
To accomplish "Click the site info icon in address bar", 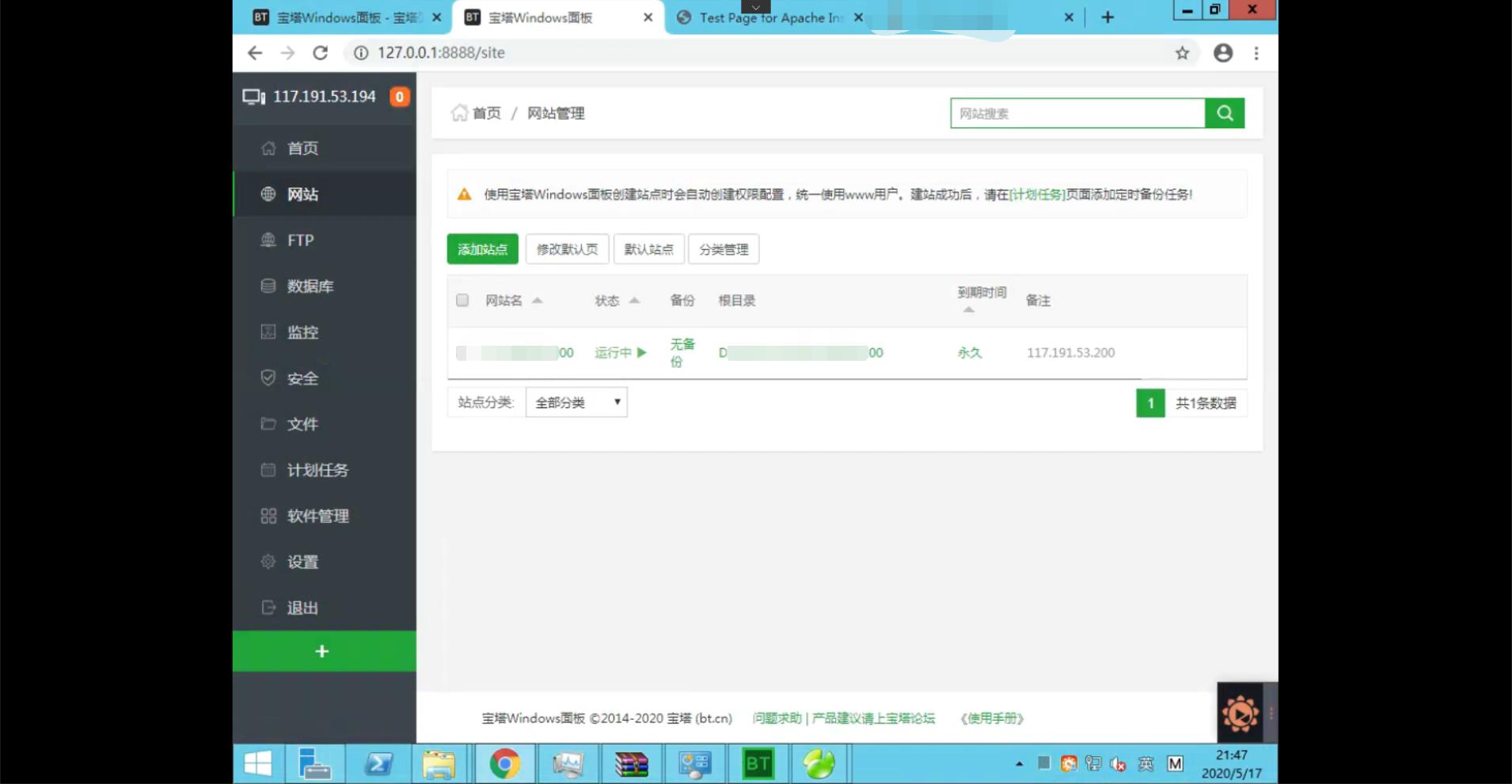I will pyautogui.click(x=361, y=53).
